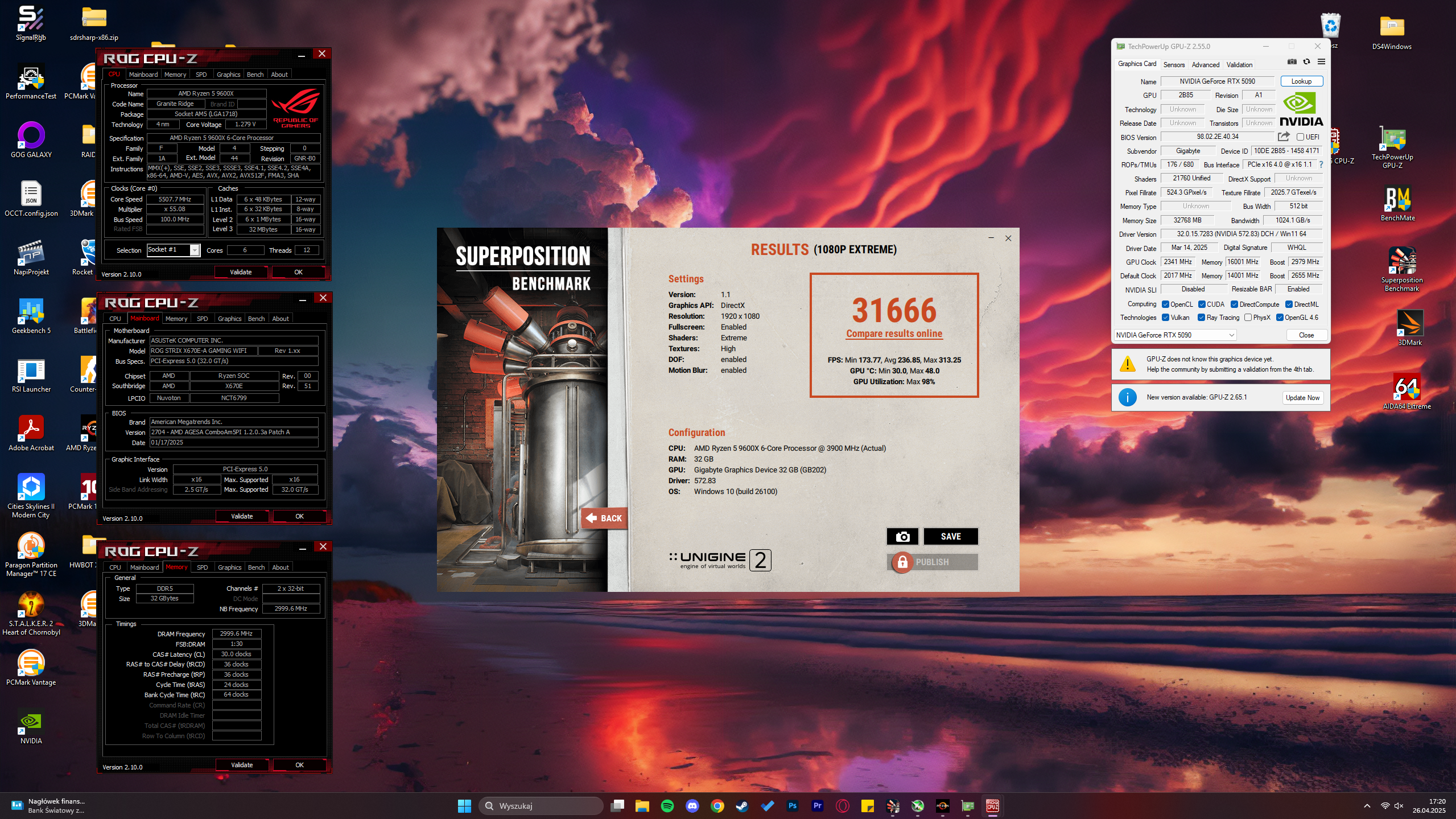
Task: Open Discord from the taskbar
Action: click(x=692, y=806)
